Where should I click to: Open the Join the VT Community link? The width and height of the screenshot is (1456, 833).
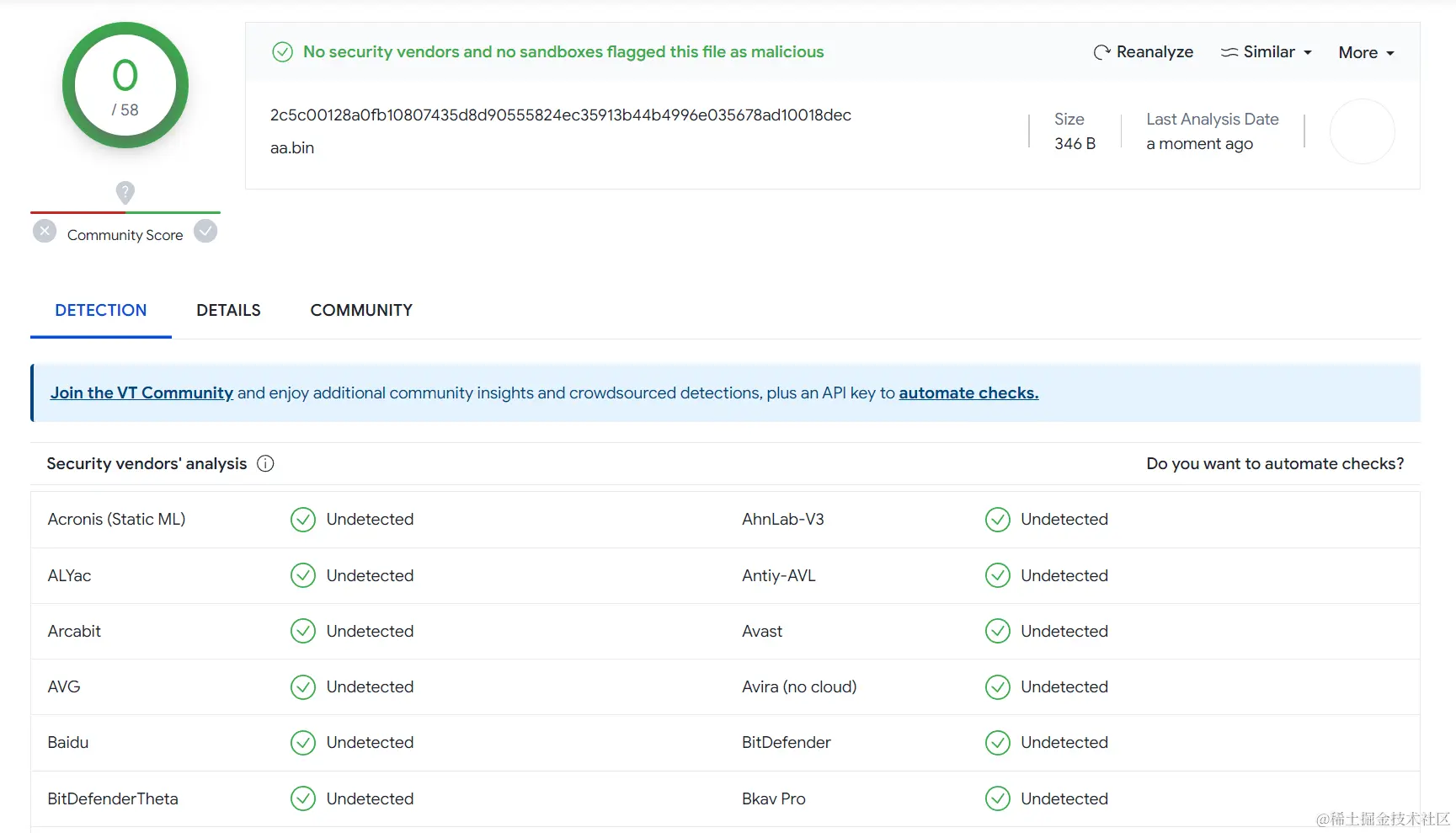(141, 392)
